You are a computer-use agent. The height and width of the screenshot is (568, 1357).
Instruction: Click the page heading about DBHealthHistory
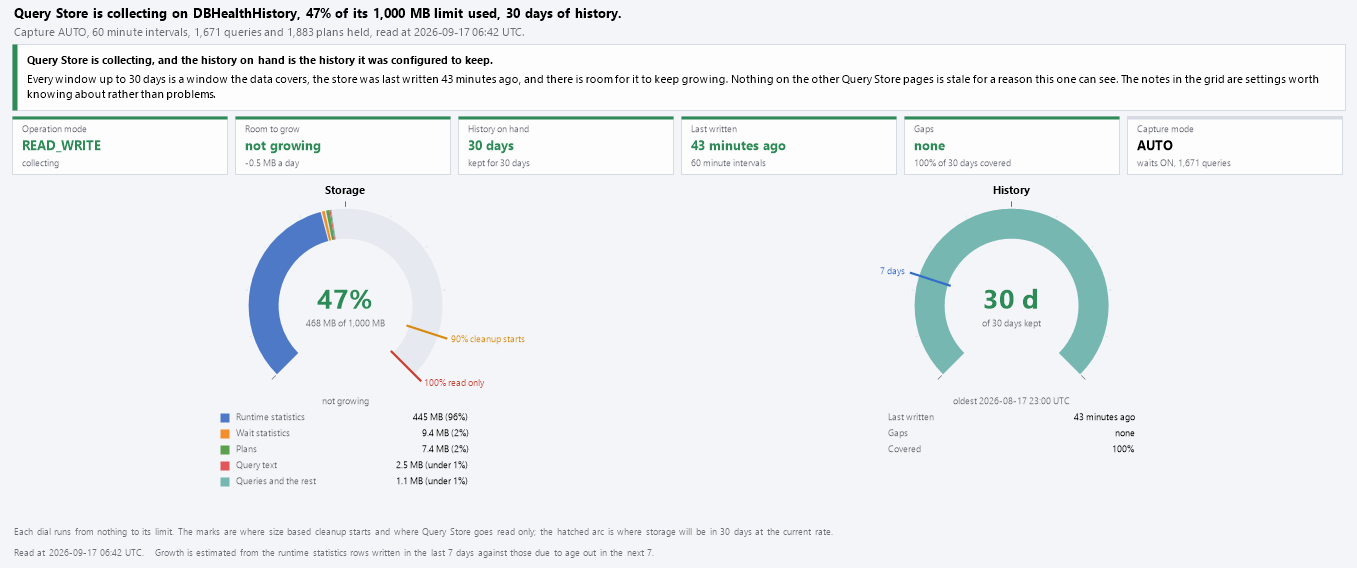[317, 14]
